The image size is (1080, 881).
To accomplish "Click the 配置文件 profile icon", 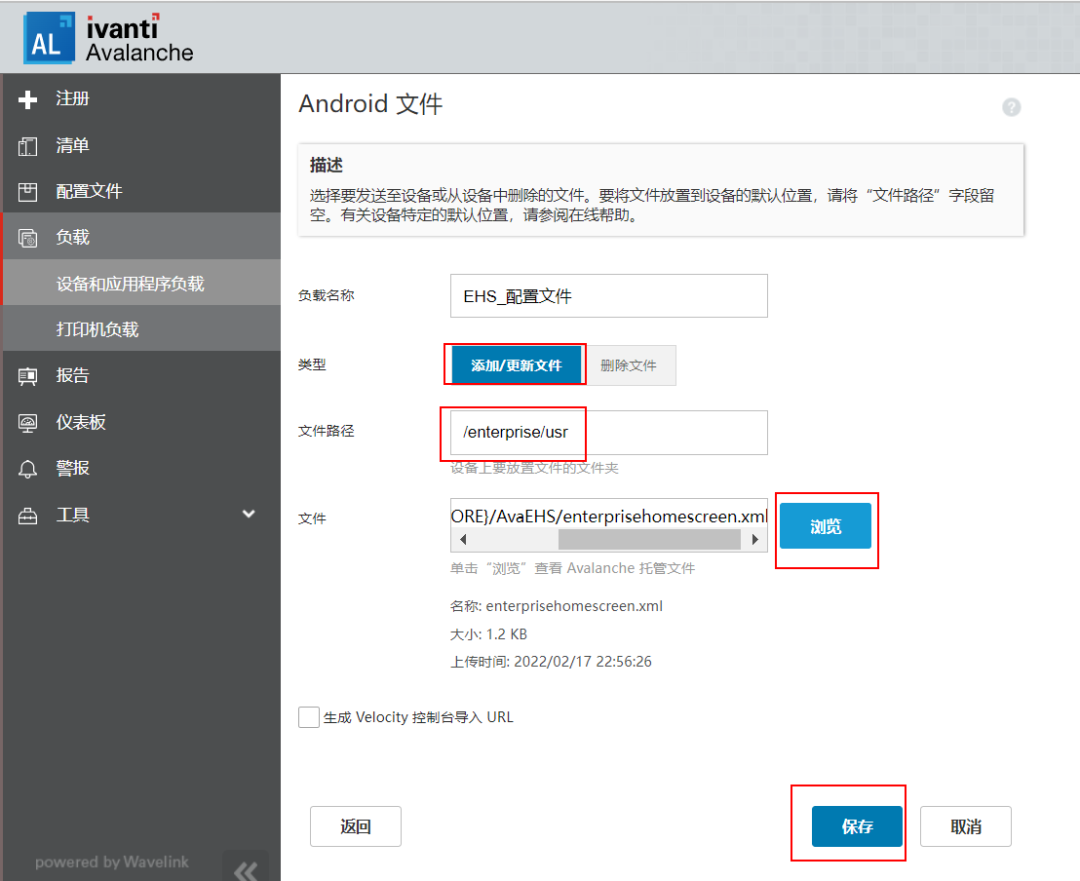I will point(28,192).
